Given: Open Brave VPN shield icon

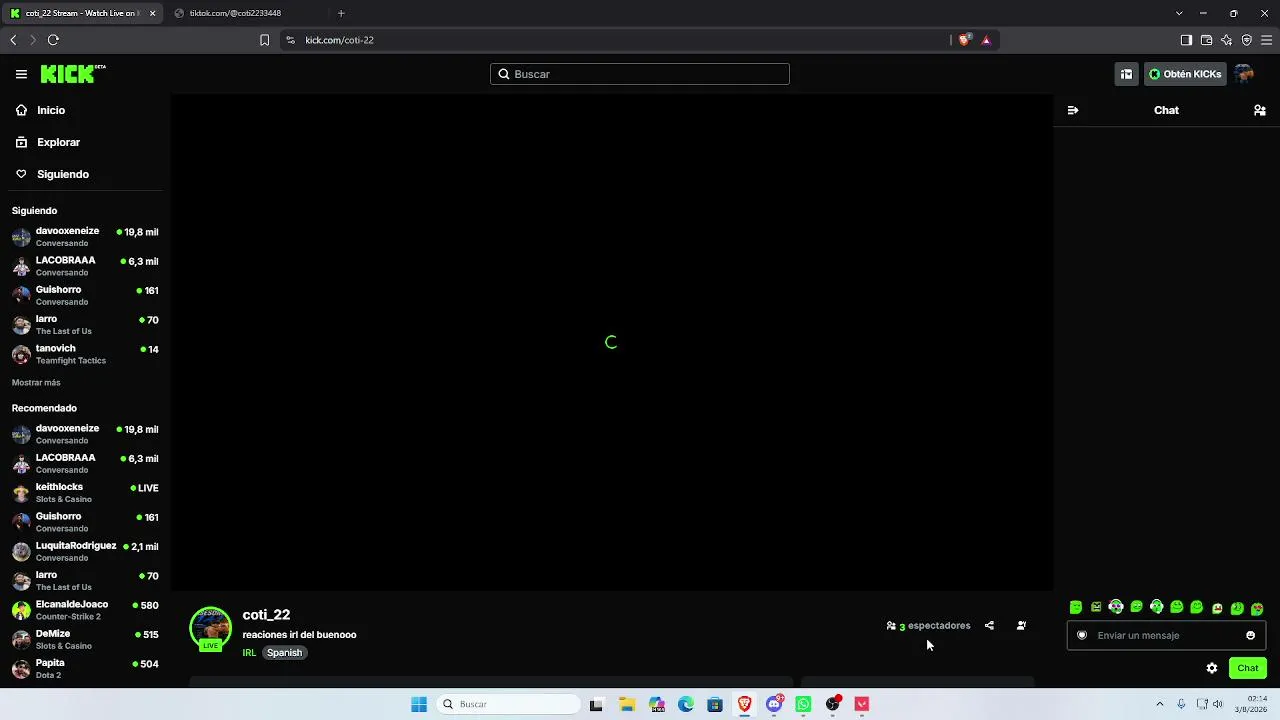Looking at the screenshot, I should click(1246, 40).
